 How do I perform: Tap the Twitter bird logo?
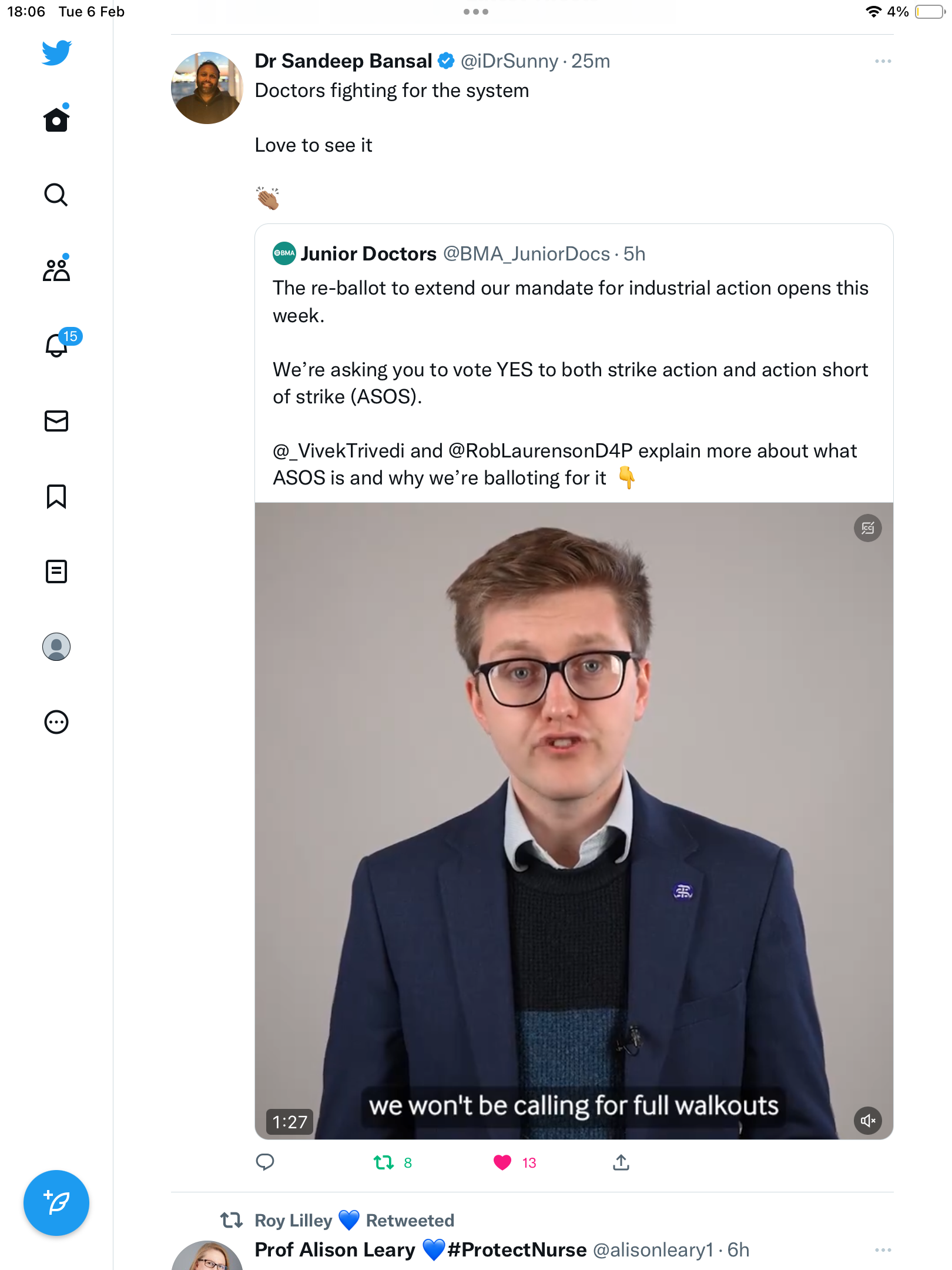pos(56,52)
